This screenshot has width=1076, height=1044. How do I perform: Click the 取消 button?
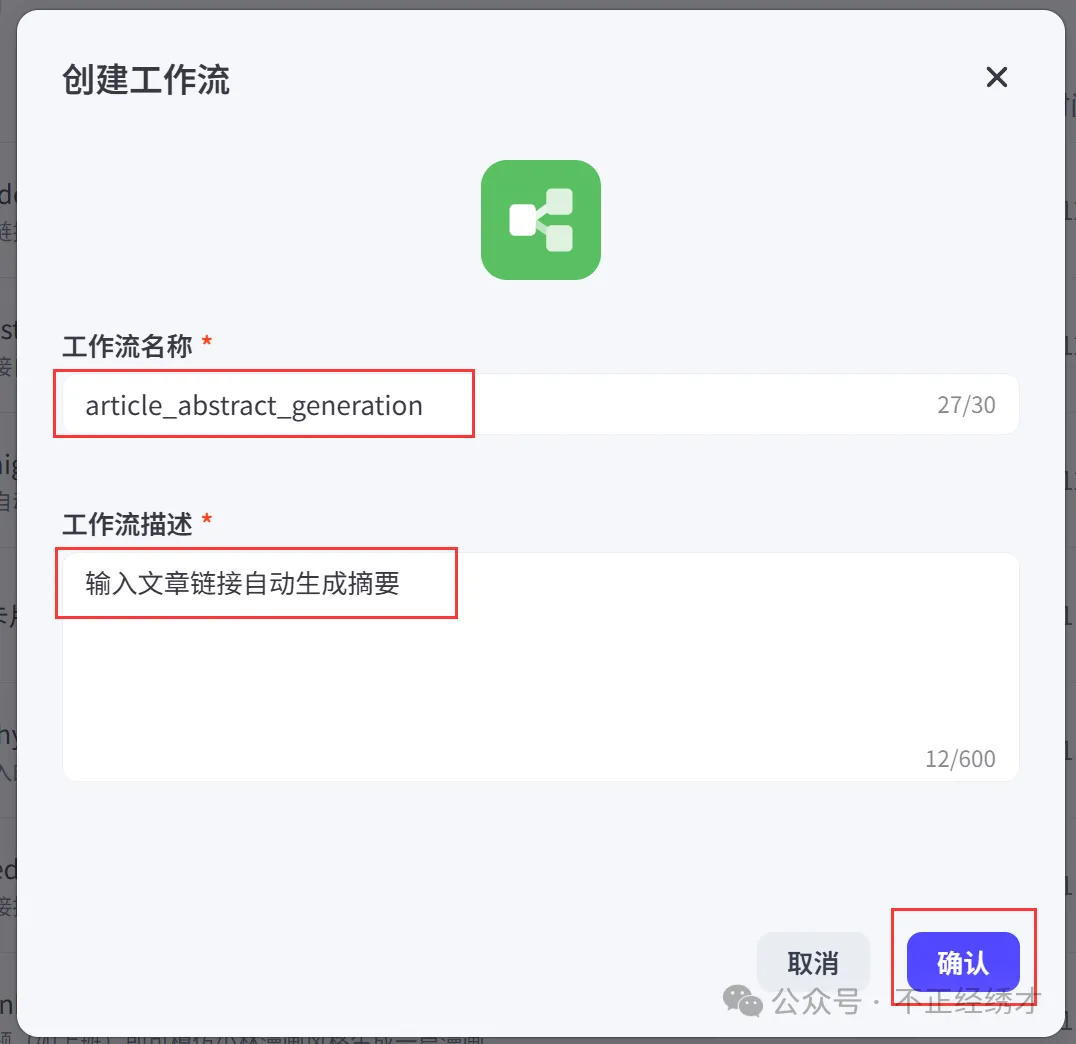(x=813, y=962)
